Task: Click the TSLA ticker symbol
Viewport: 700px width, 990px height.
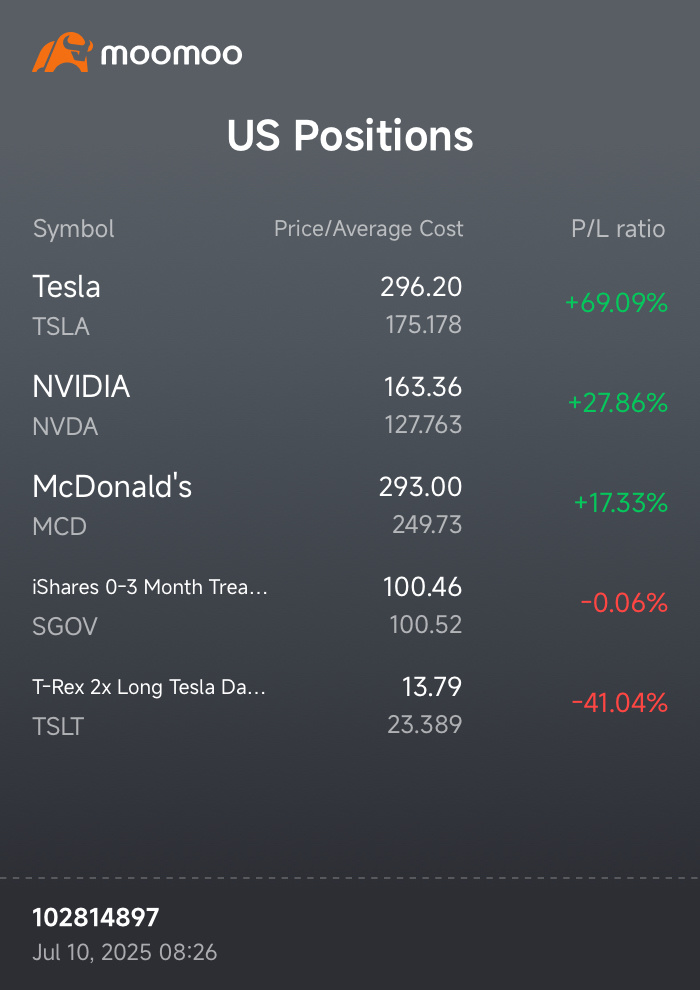Action: [61, 326]
